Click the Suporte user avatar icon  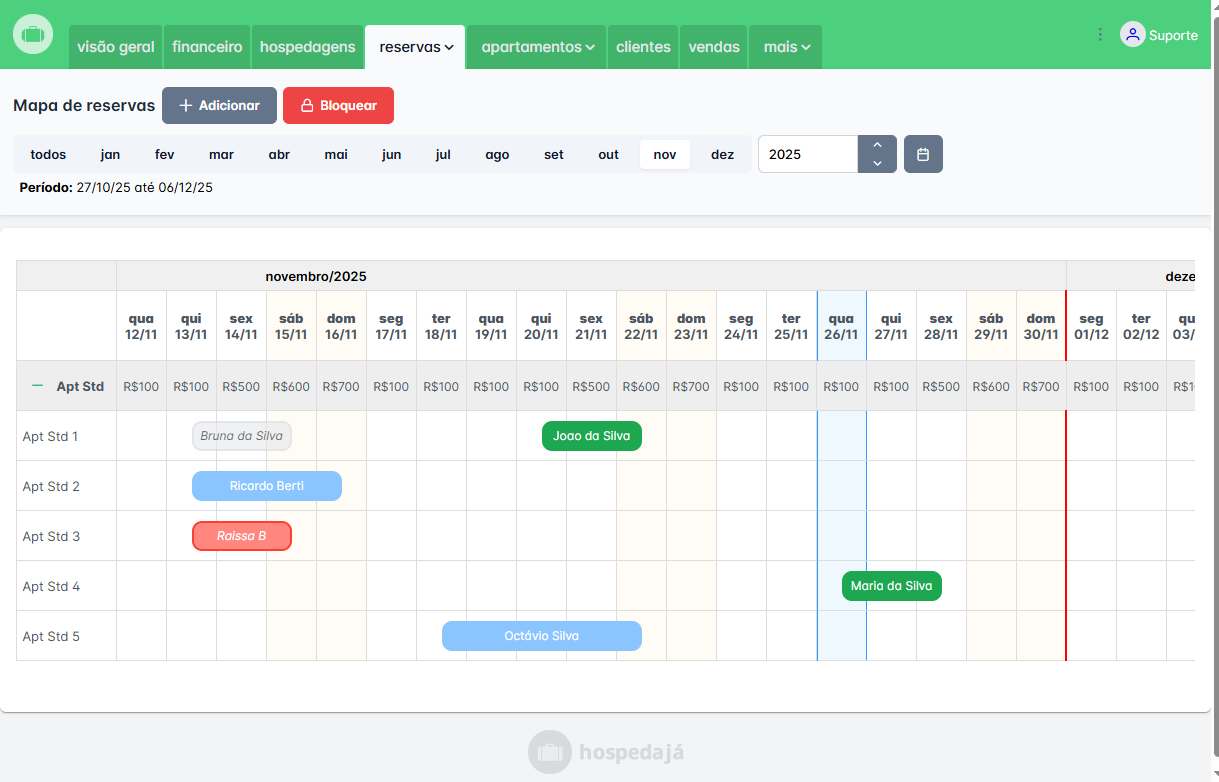coord(1132,35)
